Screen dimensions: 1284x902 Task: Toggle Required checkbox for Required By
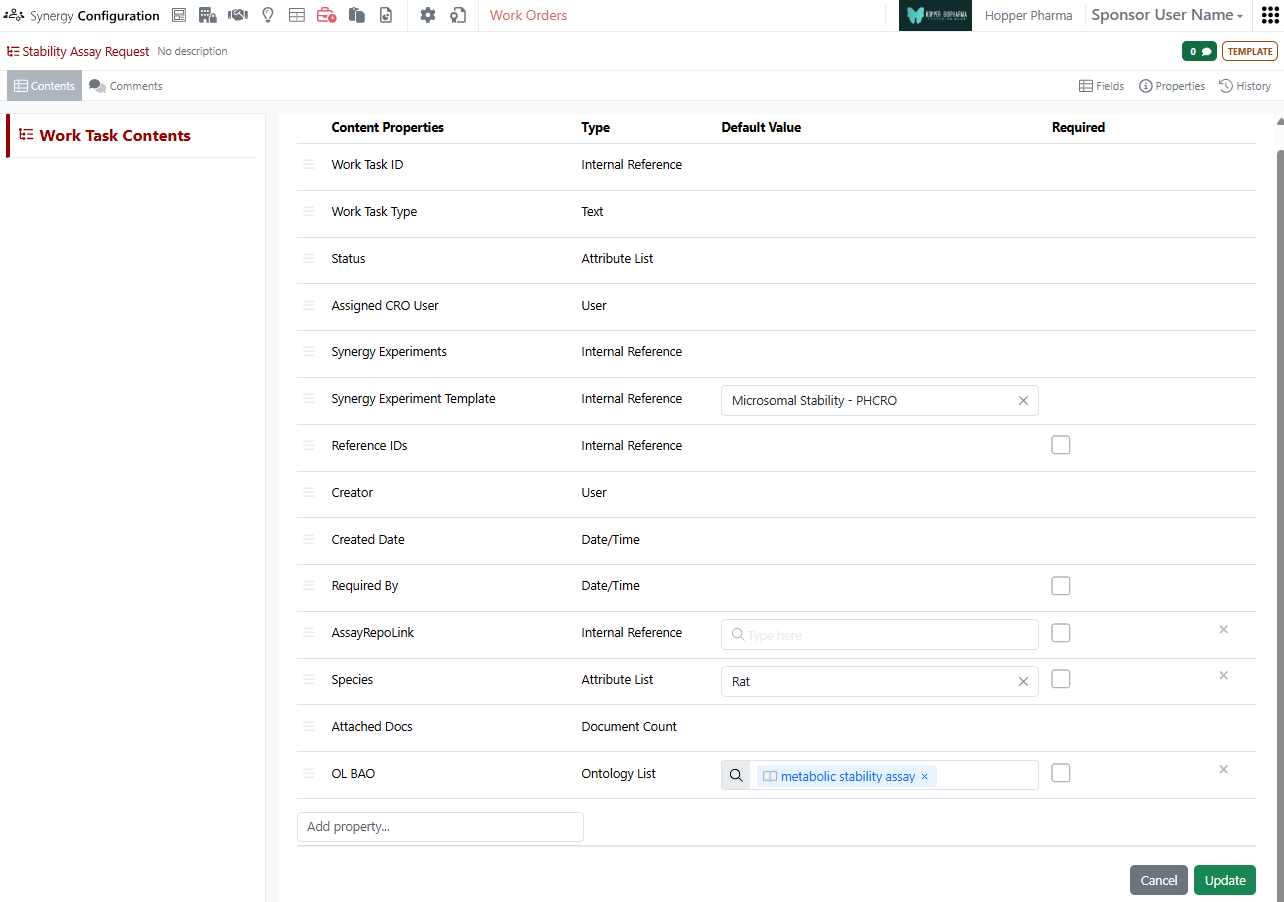click(x=1061, y=586)
